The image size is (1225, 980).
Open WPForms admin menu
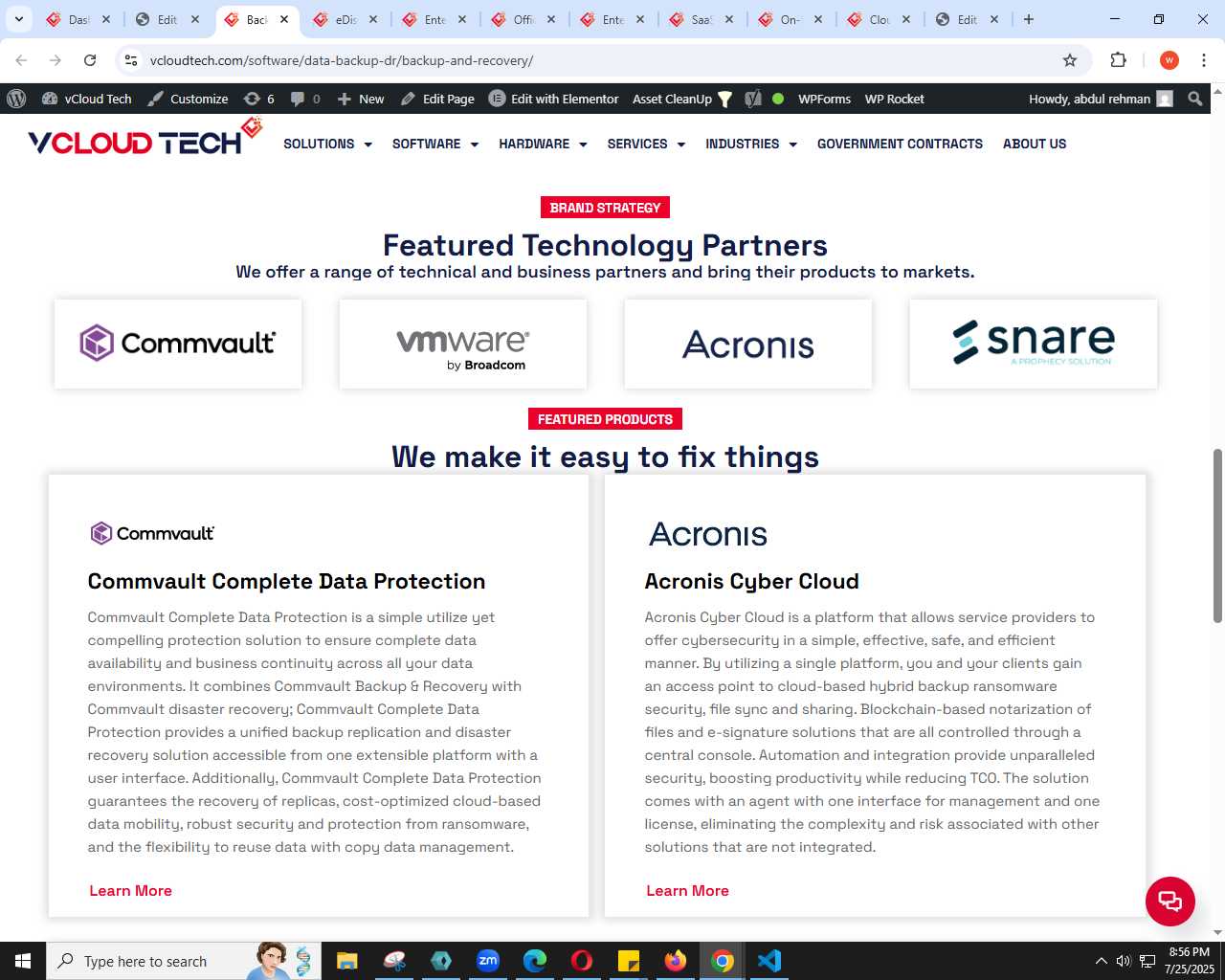(824, 99)
